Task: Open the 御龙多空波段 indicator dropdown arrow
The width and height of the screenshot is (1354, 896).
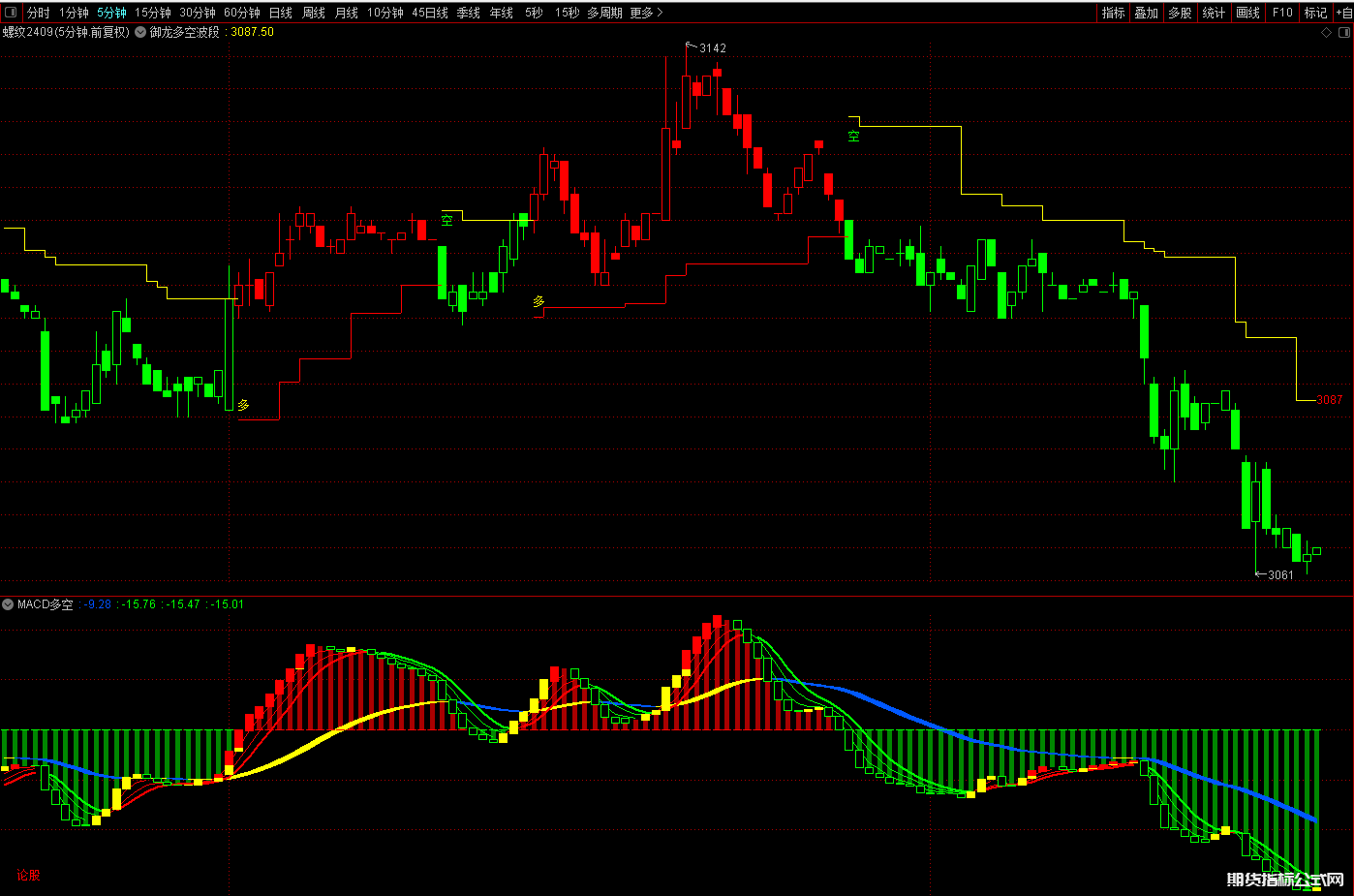Action: (141, 32)
